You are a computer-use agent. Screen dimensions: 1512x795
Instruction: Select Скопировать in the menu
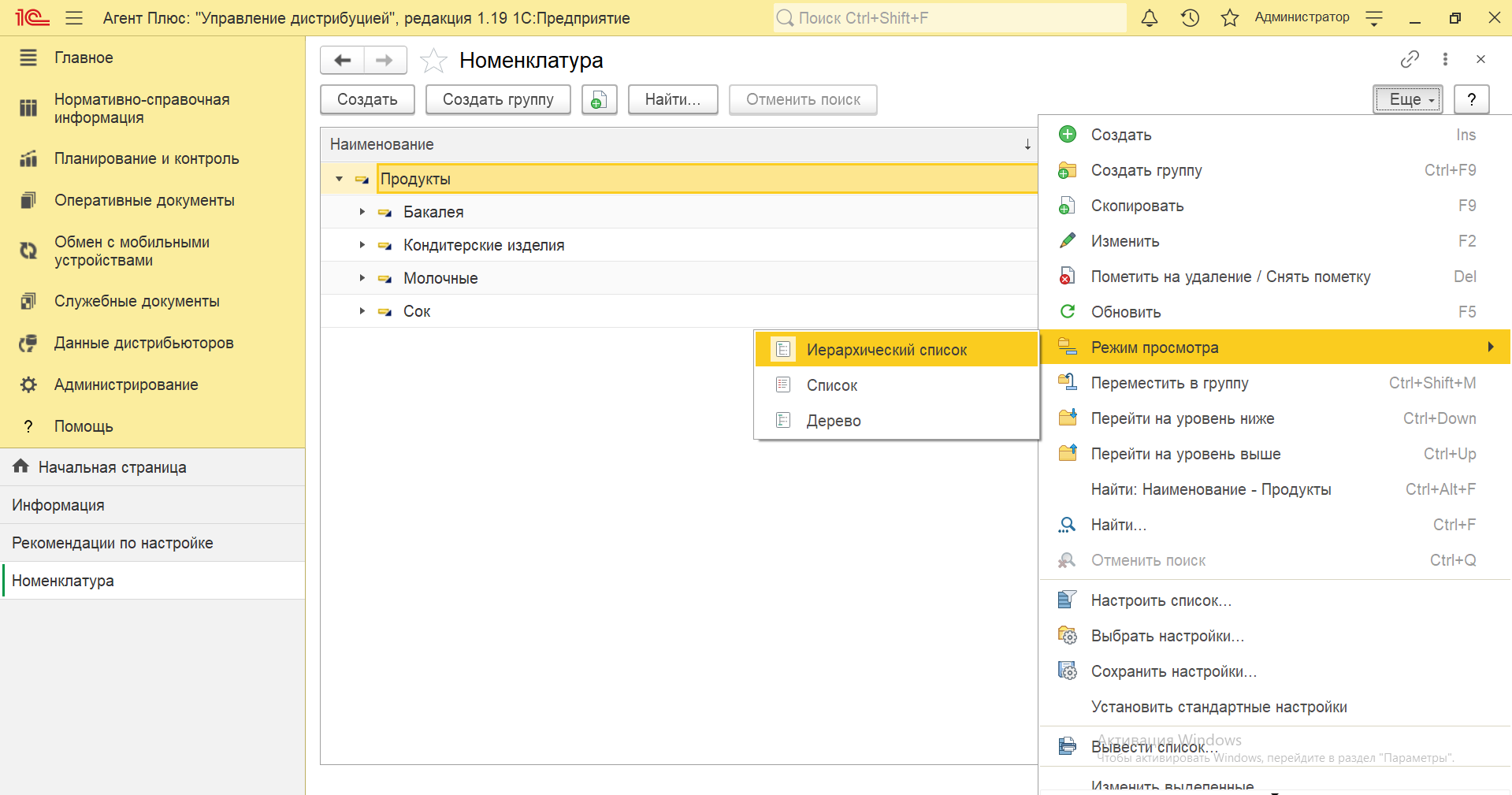(1276, 206)
